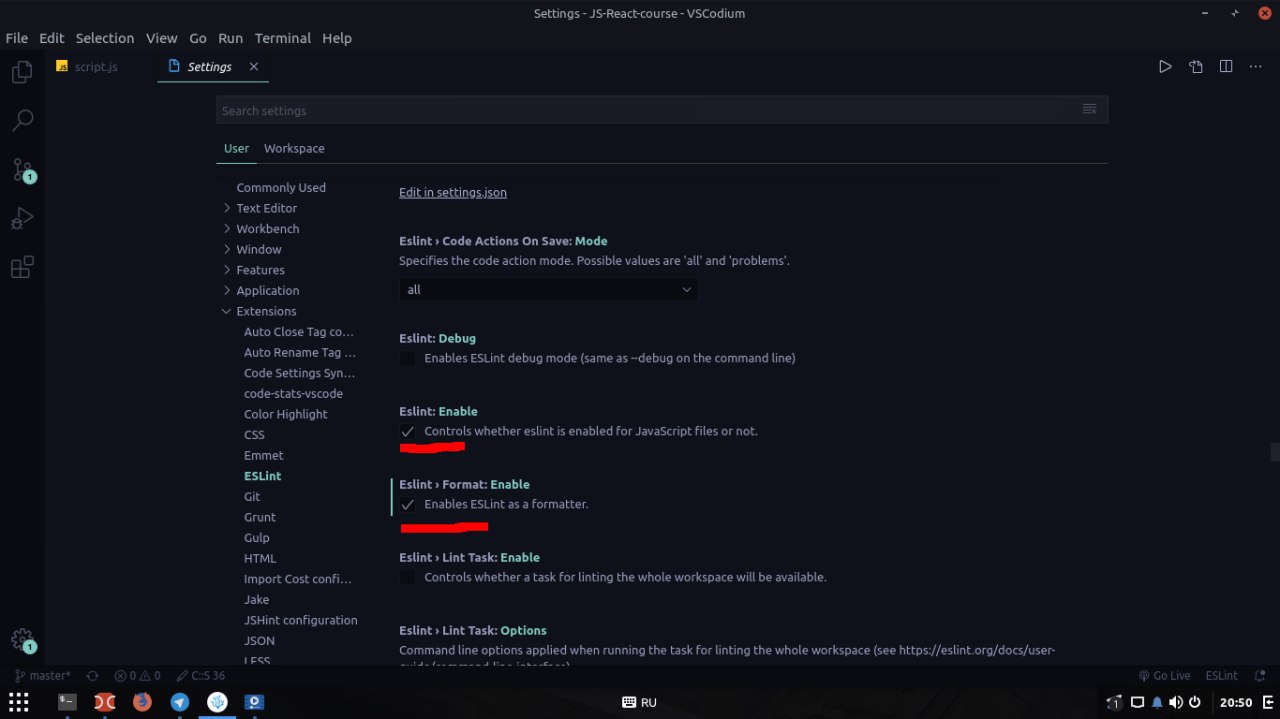This screenshot has height=719, width=1280.
Task: Toggle the Eslint Format: Enable checkbox
Action: pyautogui.click(x=407, y=504)
